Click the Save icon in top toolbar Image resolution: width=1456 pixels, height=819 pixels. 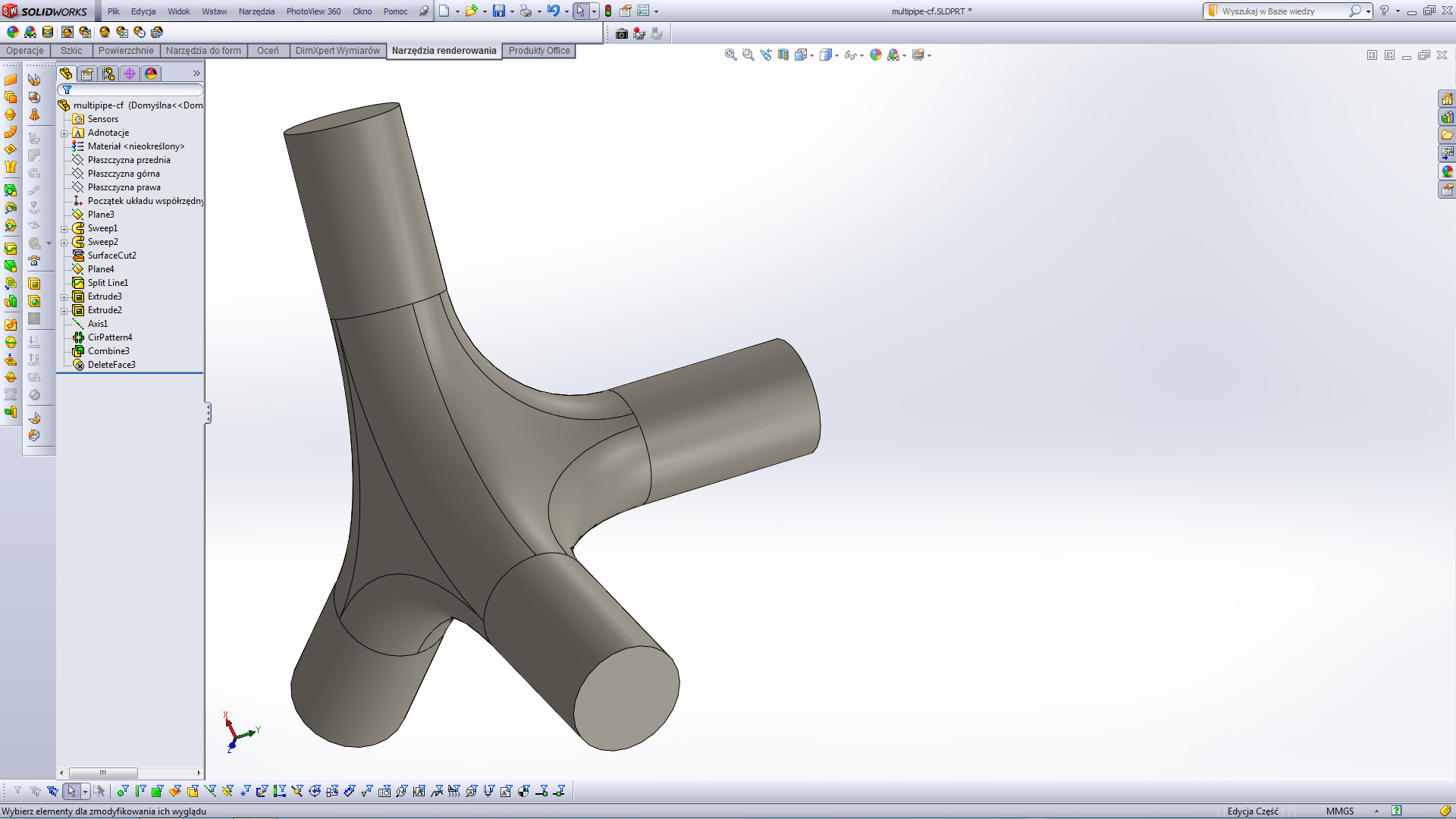coord(499,11)
